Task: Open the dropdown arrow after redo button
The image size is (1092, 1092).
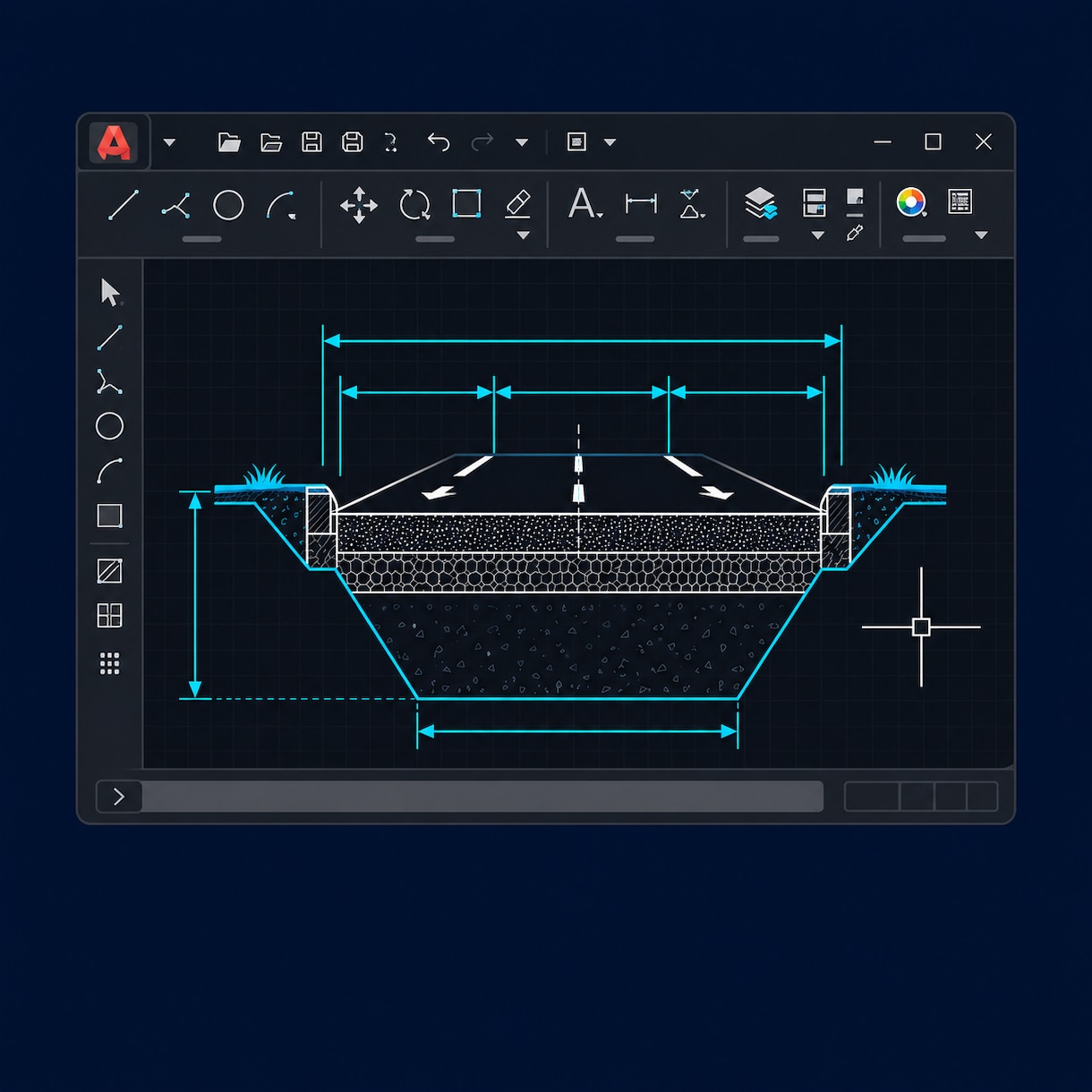Action: pos(522,142)
